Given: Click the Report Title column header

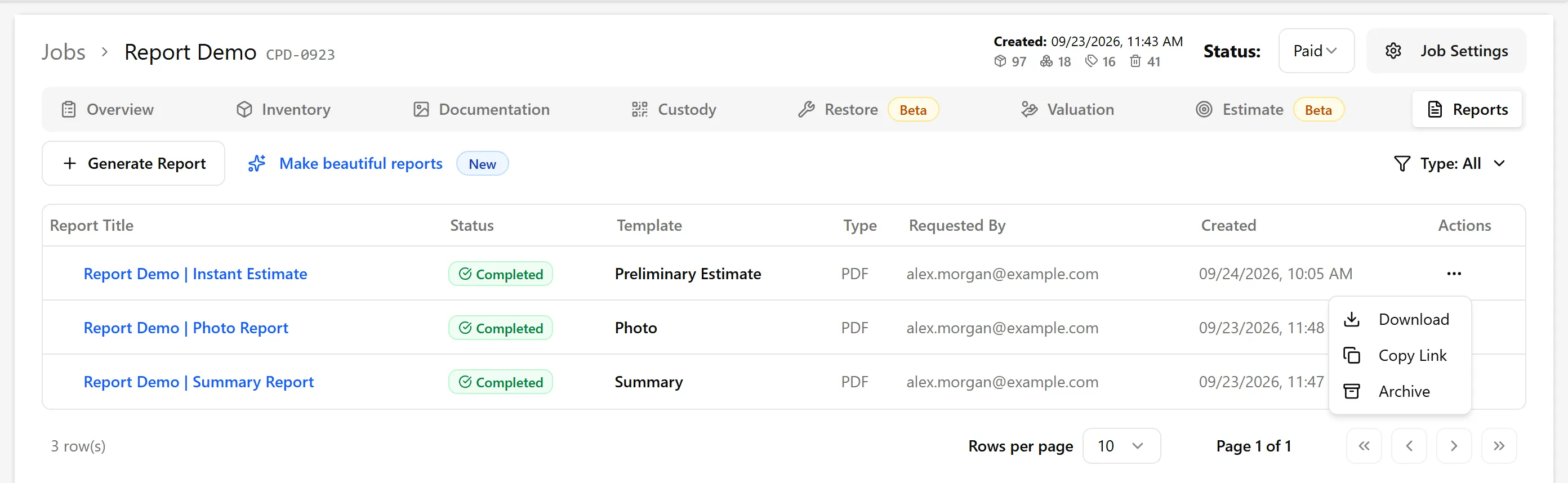Looking at the screenshot, I should point(91,226).
